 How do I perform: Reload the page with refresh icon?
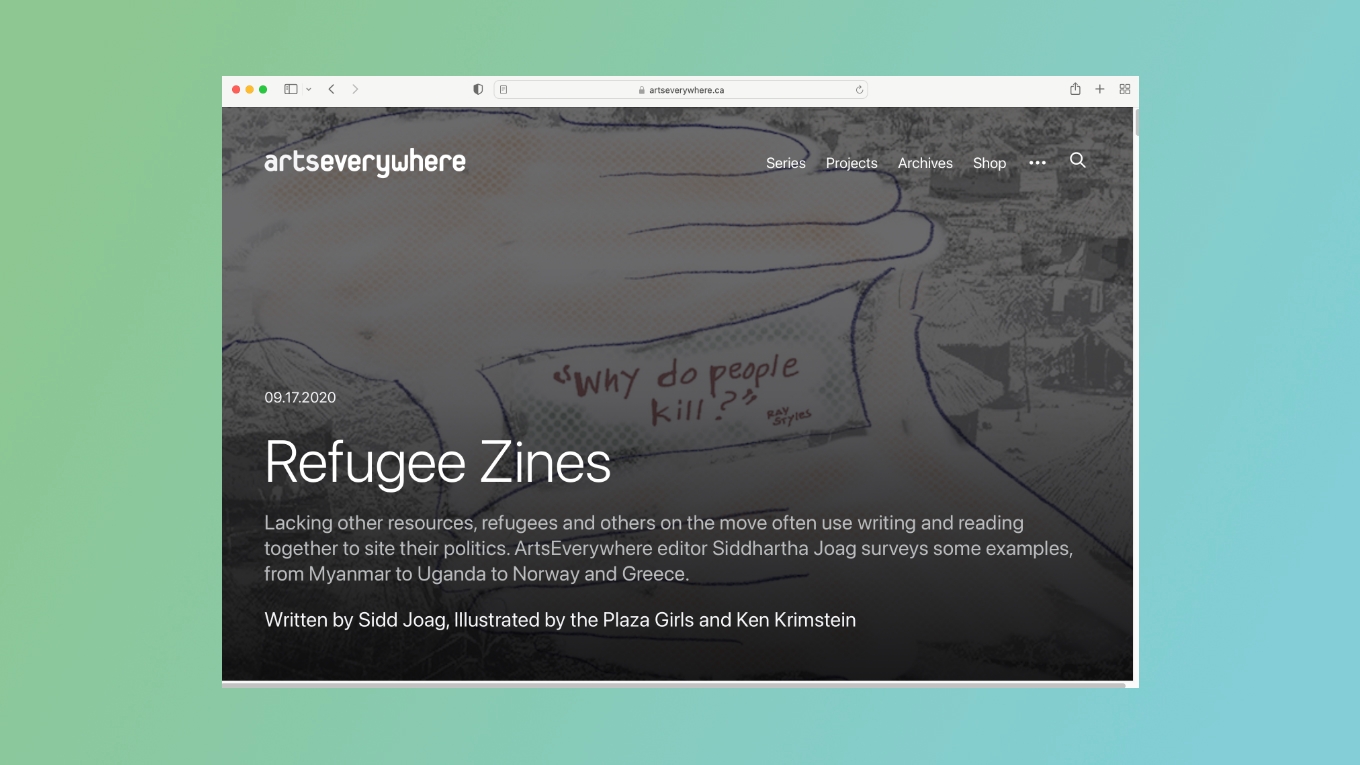(x=859, y=90)
